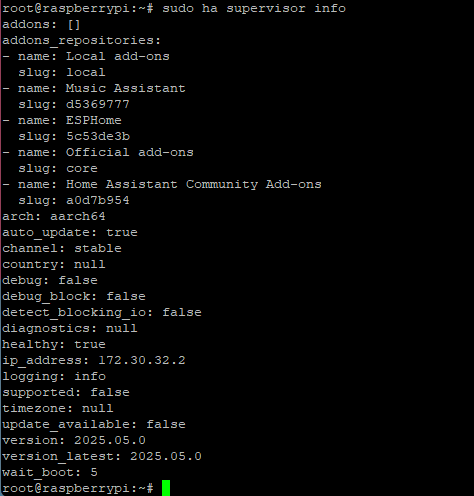
Task: Click the 'detect_blocking_io: false' line
Action: click(x=102, y=312)
